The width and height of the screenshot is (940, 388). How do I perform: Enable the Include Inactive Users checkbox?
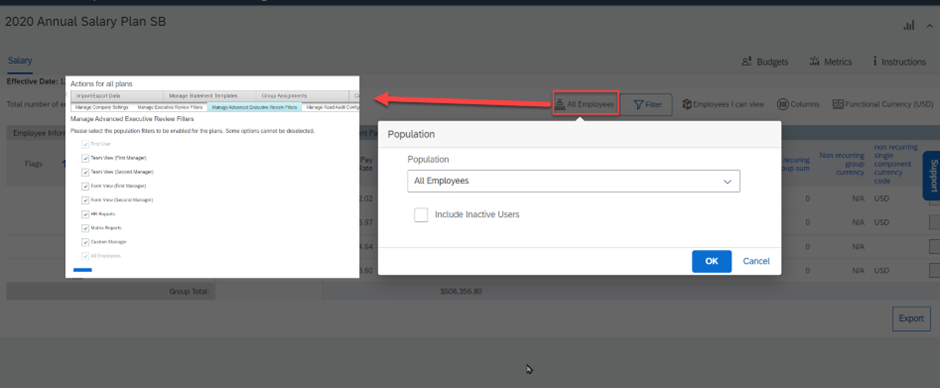tap(421, 215)
